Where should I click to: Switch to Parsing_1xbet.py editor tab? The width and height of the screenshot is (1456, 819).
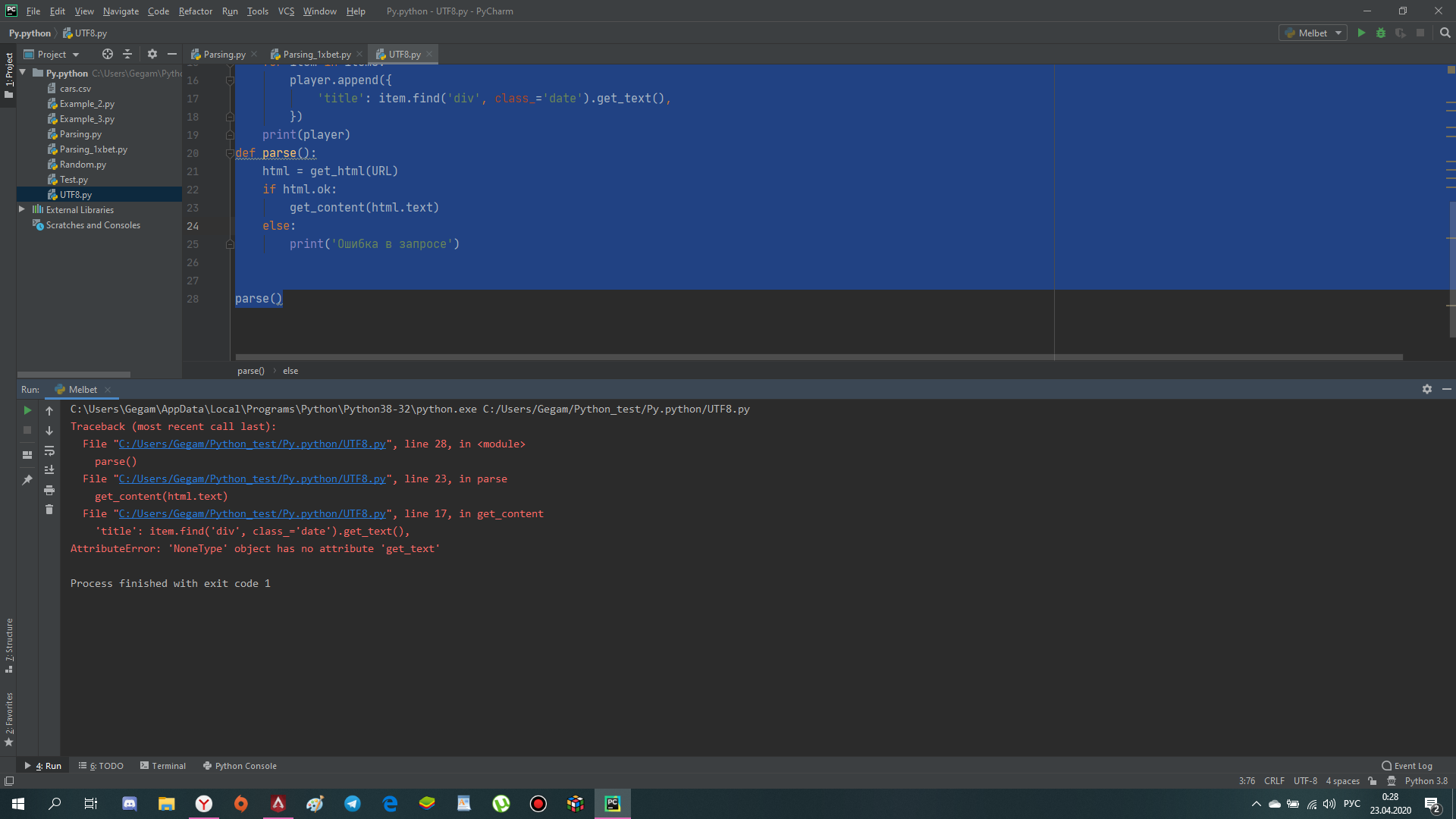click(316, 55)
